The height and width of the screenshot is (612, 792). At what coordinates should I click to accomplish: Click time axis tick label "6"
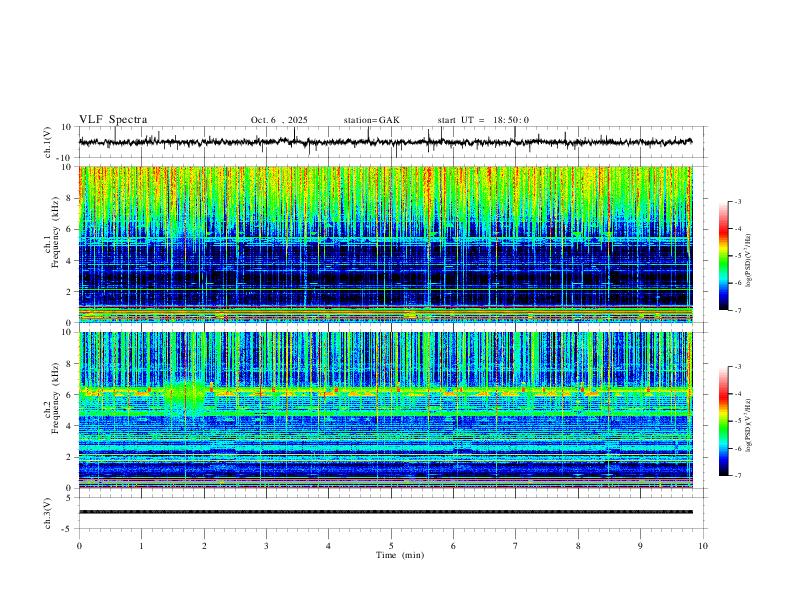[x=453, y=546]
